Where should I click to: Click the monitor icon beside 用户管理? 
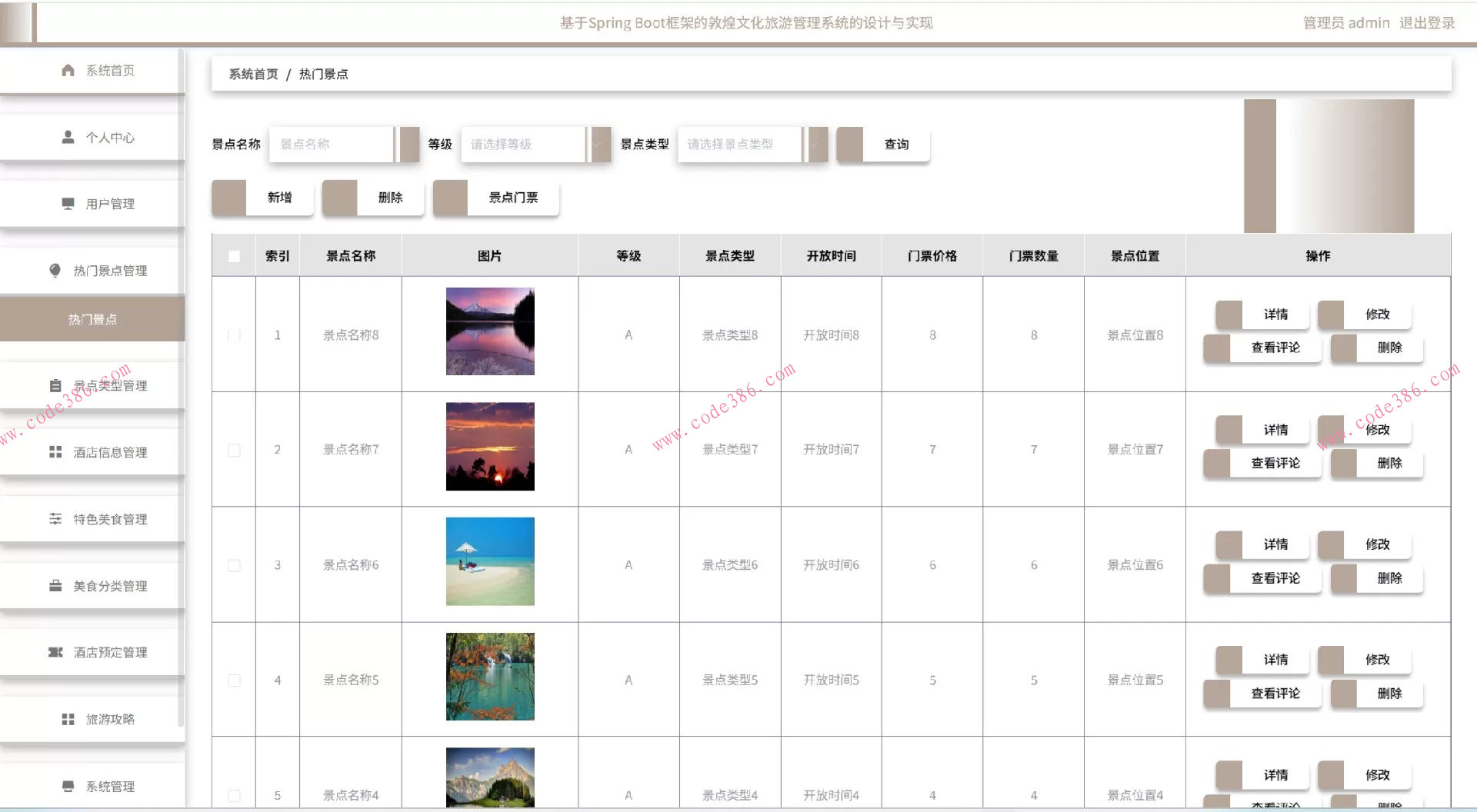tap(67, 204)
